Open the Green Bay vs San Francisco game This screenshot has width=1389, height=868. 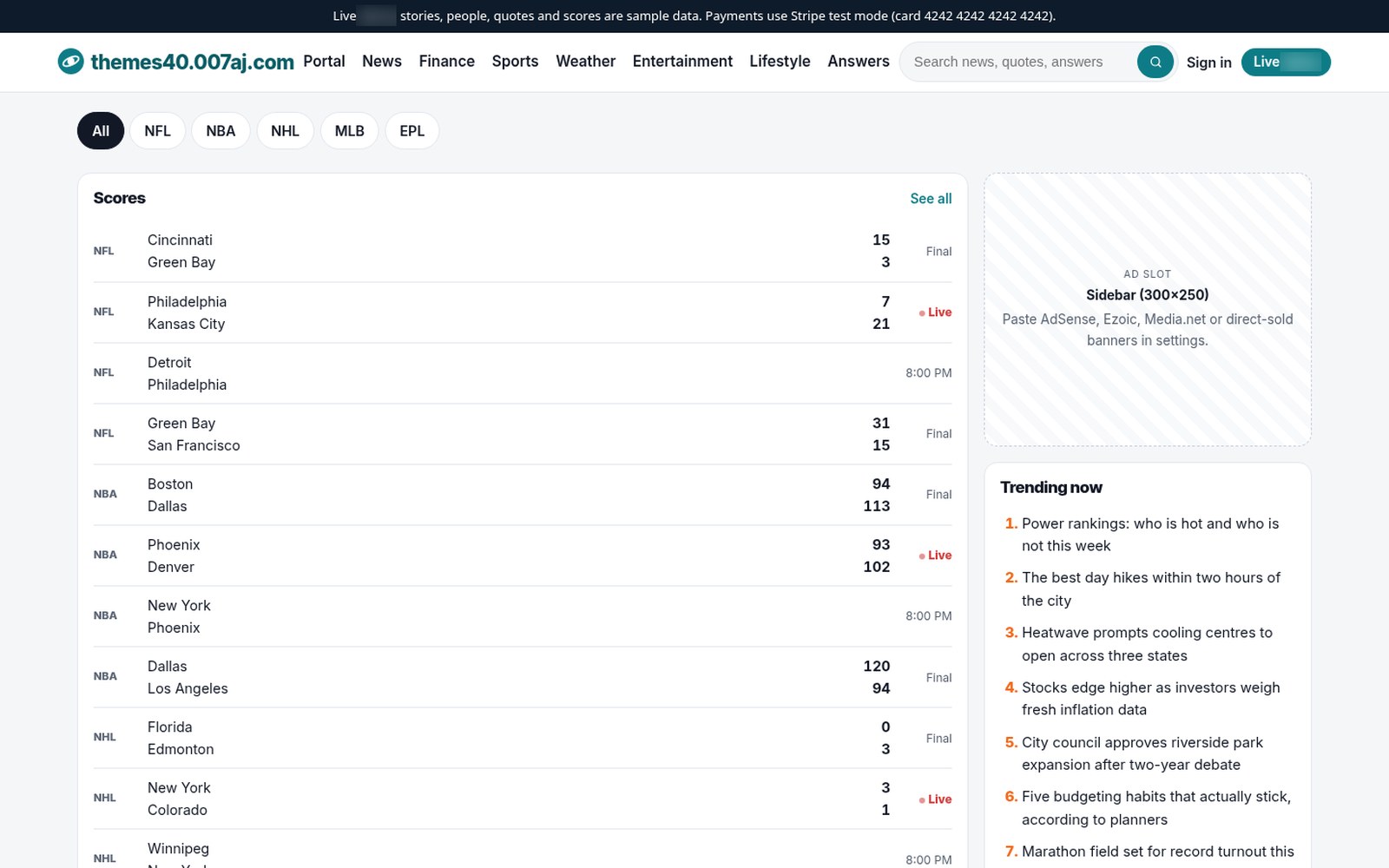pos(523,434)
